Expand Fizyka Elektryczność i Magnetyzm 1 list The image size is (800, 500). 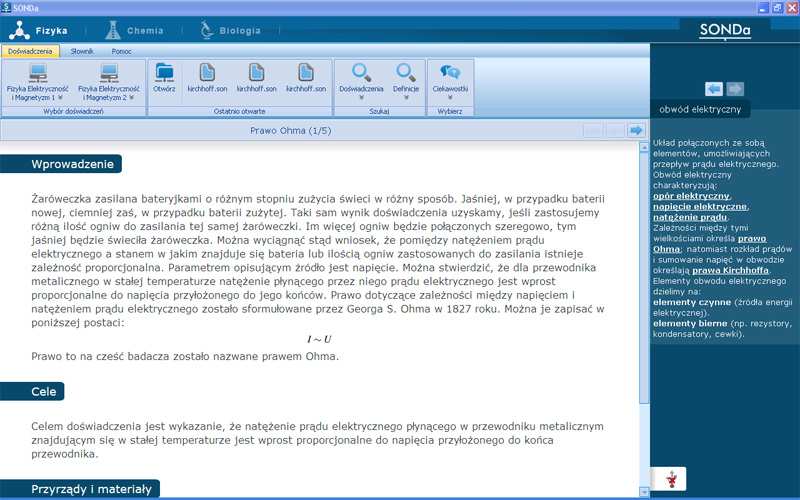[37, 82]
